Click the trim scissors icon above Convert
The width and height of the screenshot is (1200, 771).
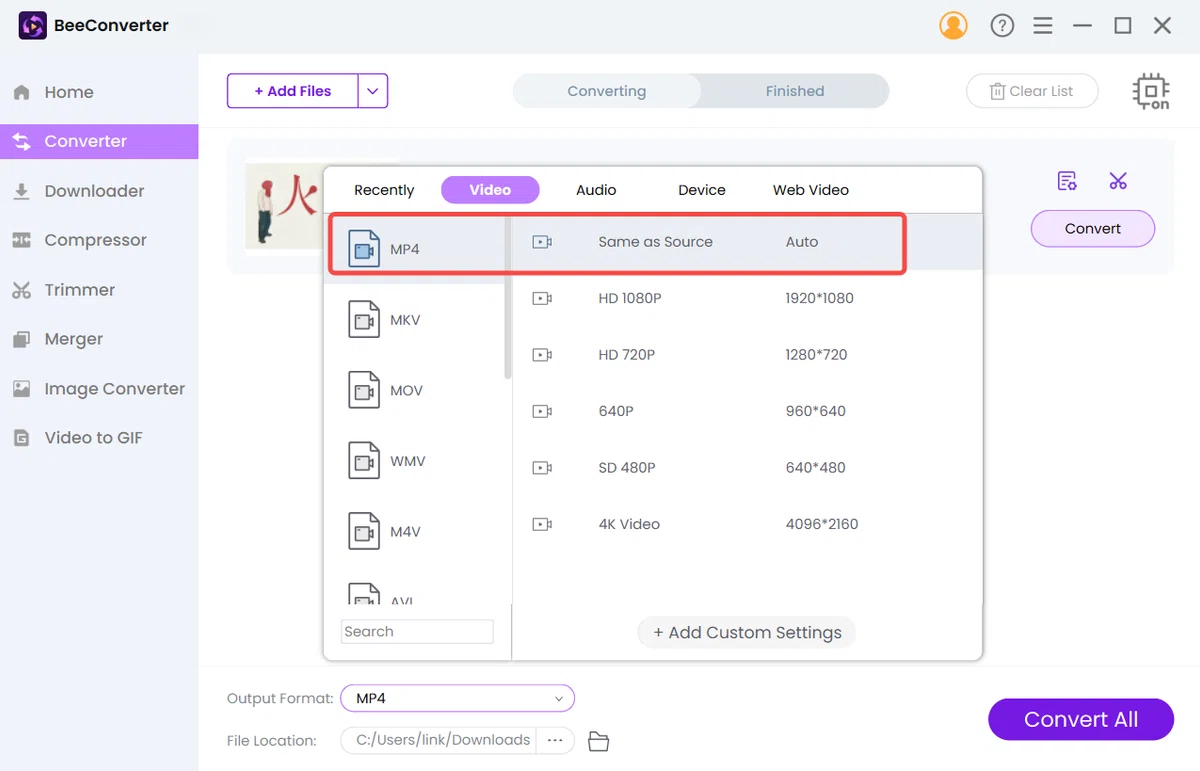point(1118,181)
